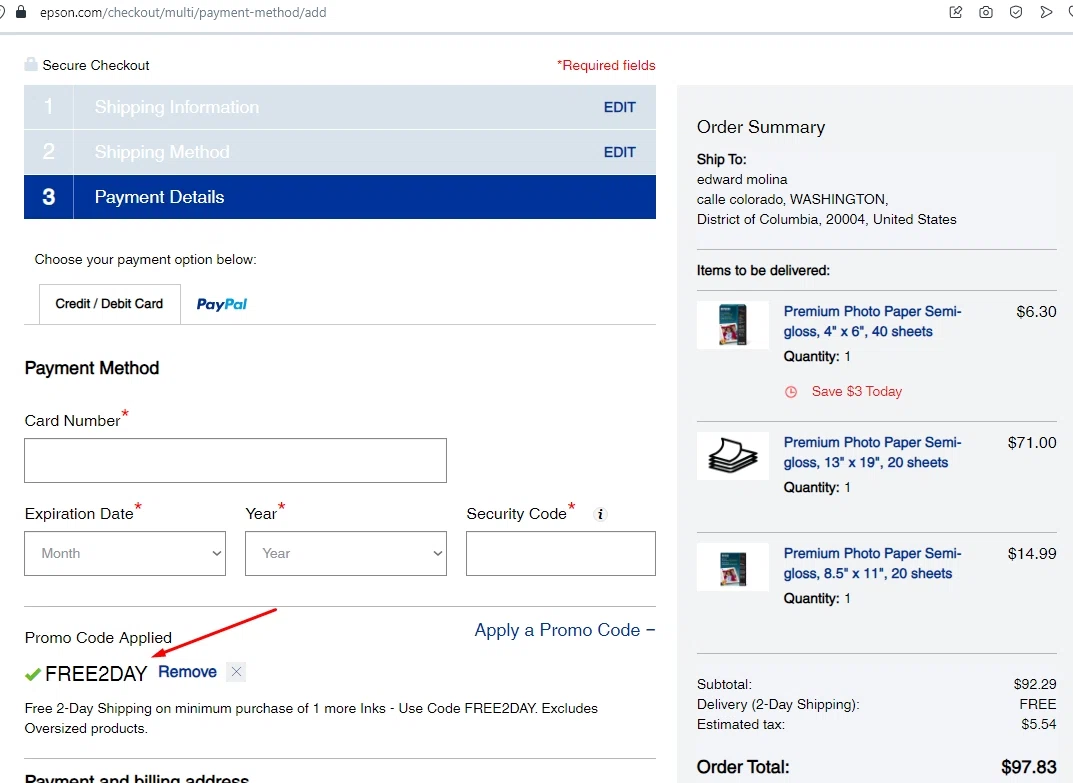Edit the Shipping Method step

(x=619, y=152)
